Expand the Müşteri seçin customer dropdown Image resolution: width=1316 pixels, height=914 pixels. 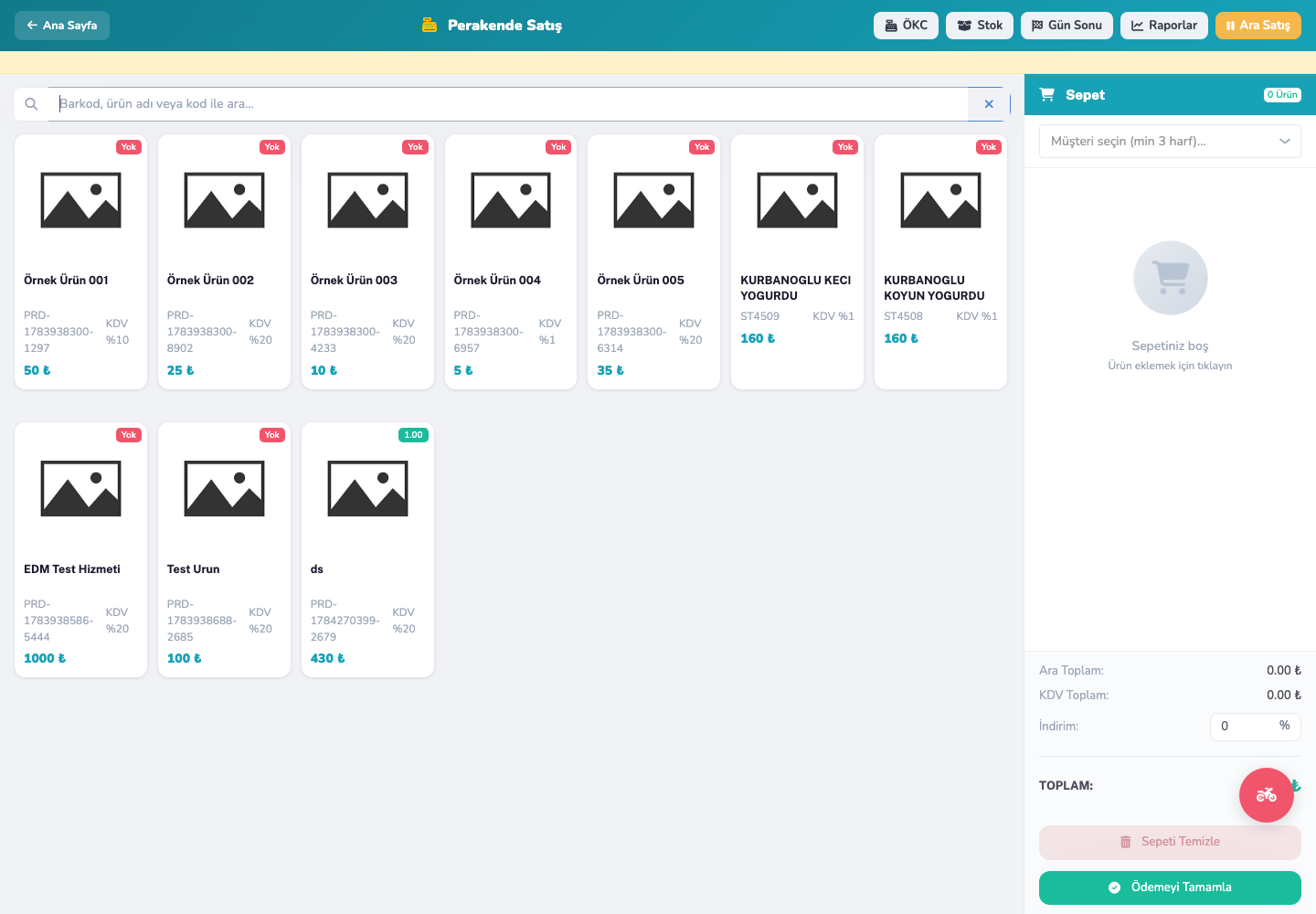[1170, 142]
